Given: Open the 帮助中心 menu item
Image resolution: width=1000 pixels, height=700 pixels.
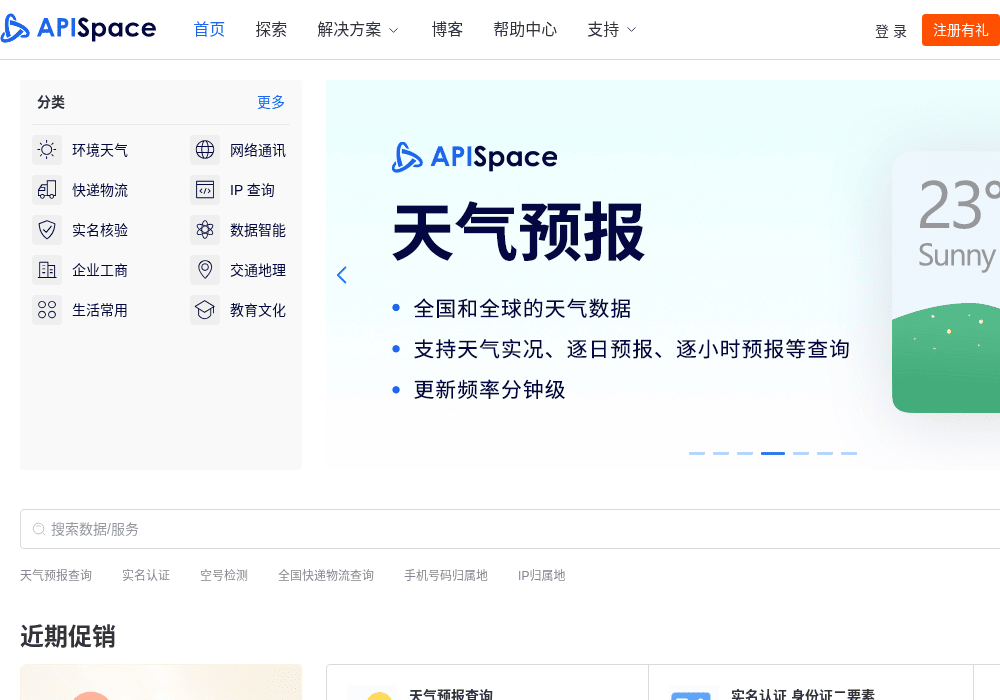Looking at the screenshot, I should [x=525, y=30].
